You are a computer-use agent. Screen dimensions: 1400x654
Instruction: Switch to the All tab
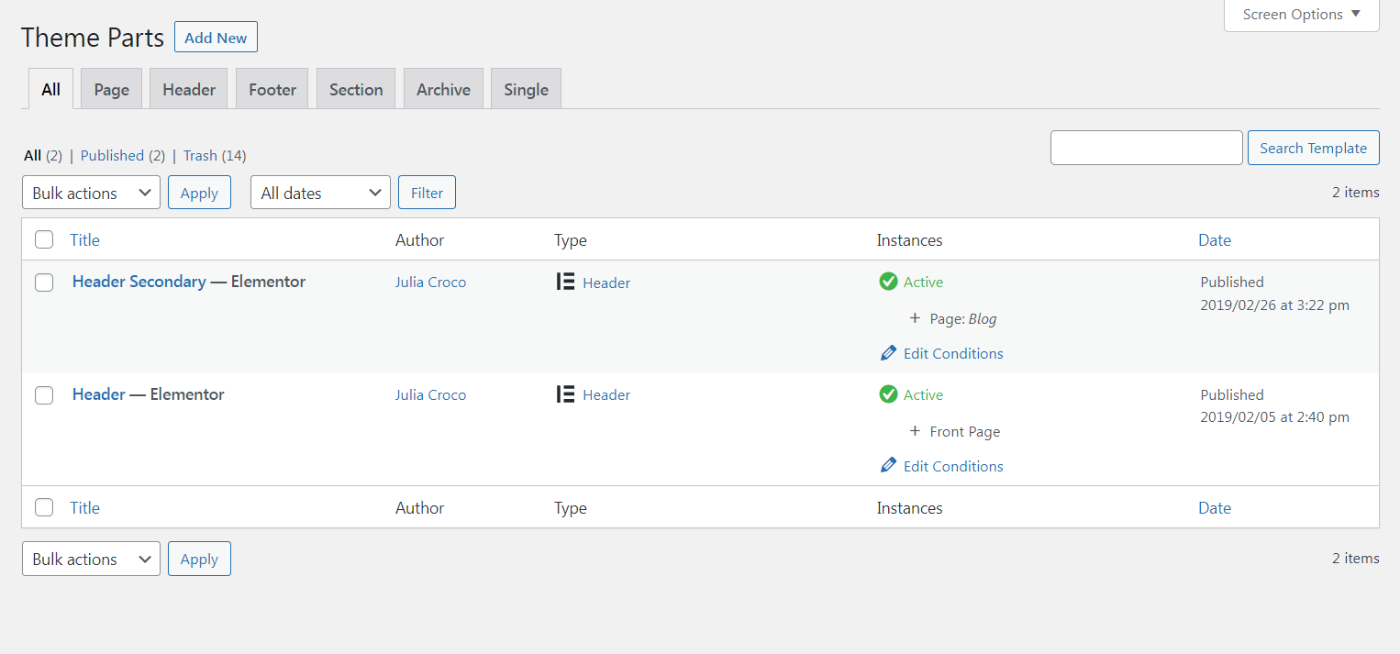tap(51, 89)
